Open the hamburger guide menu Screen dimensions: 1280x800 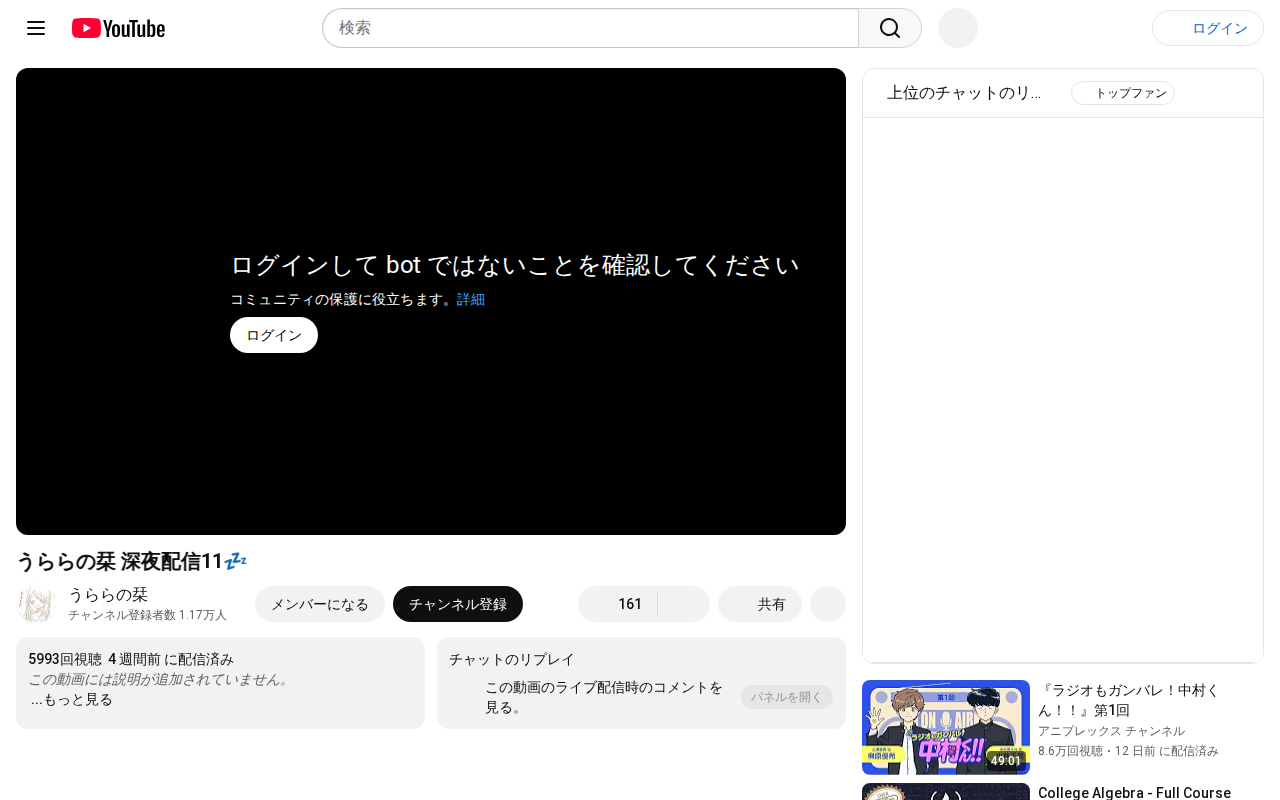tap(36, 28)
